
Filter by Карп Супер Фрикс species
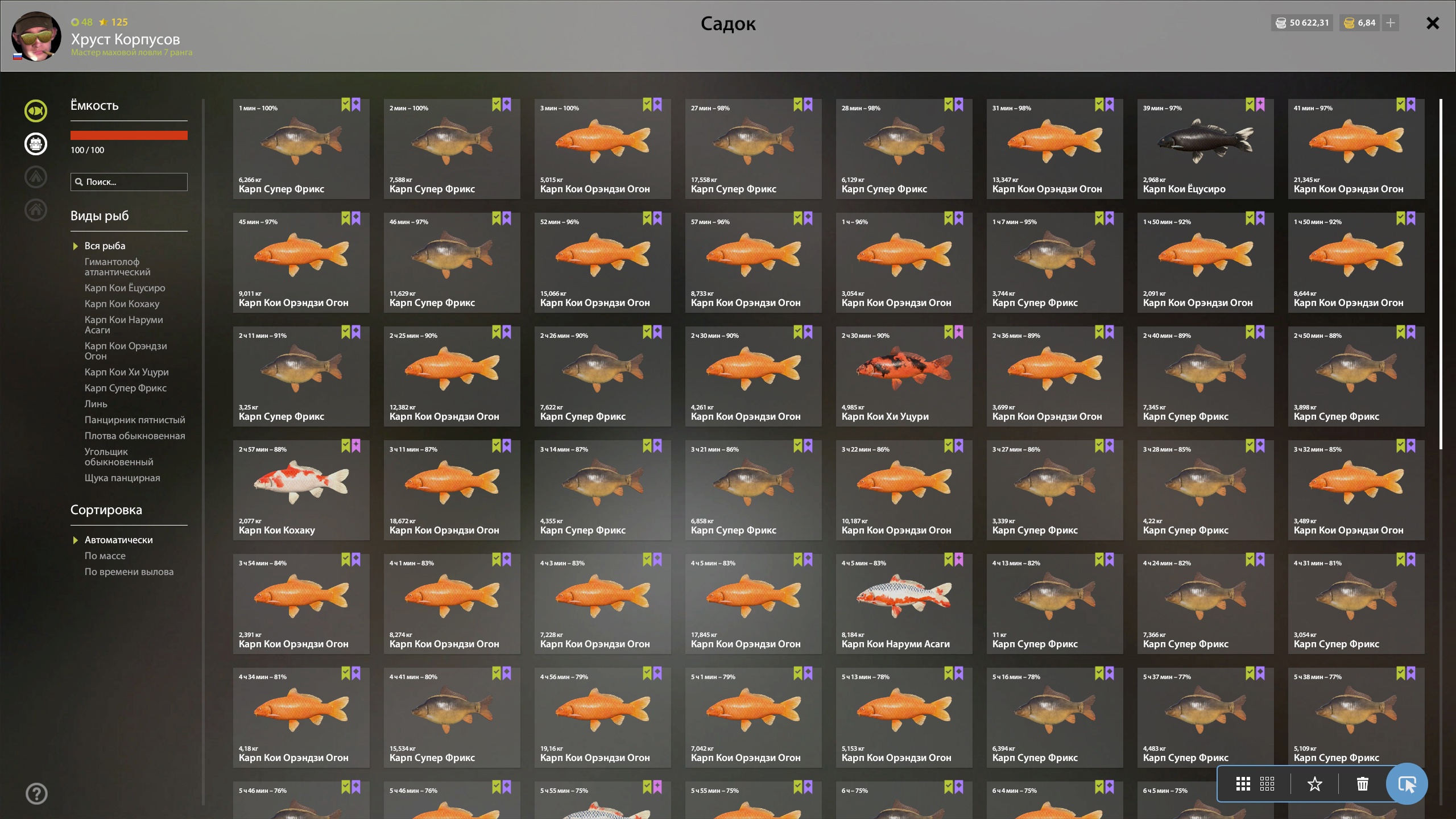pyautogui.click(x=126, y=388)
